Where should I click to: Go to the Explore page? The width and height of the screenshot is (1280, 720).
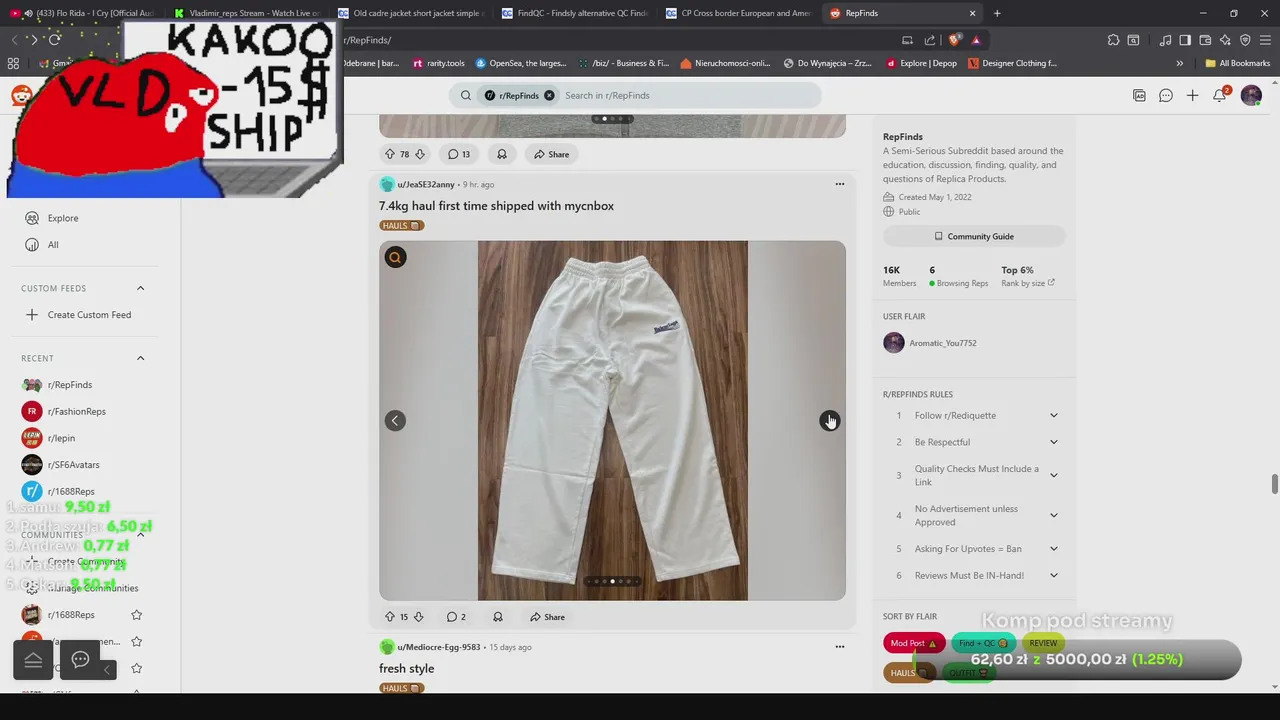coord(52,218)
